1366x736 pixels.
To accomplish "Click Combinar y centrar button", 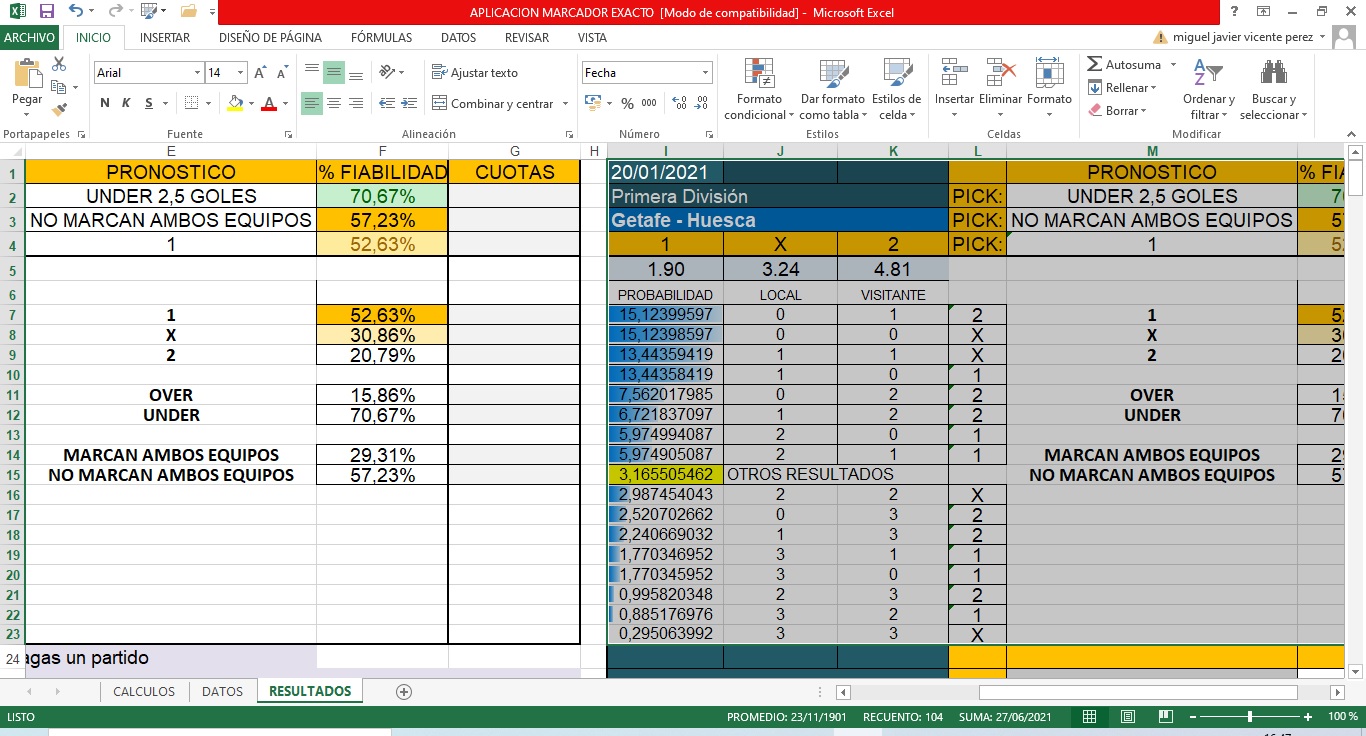I will 493,103.
